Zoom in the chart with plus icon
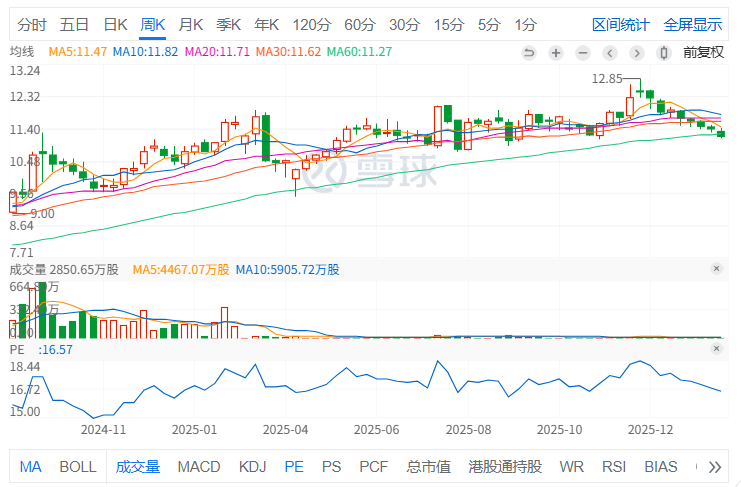 click(x=556, y=52)
